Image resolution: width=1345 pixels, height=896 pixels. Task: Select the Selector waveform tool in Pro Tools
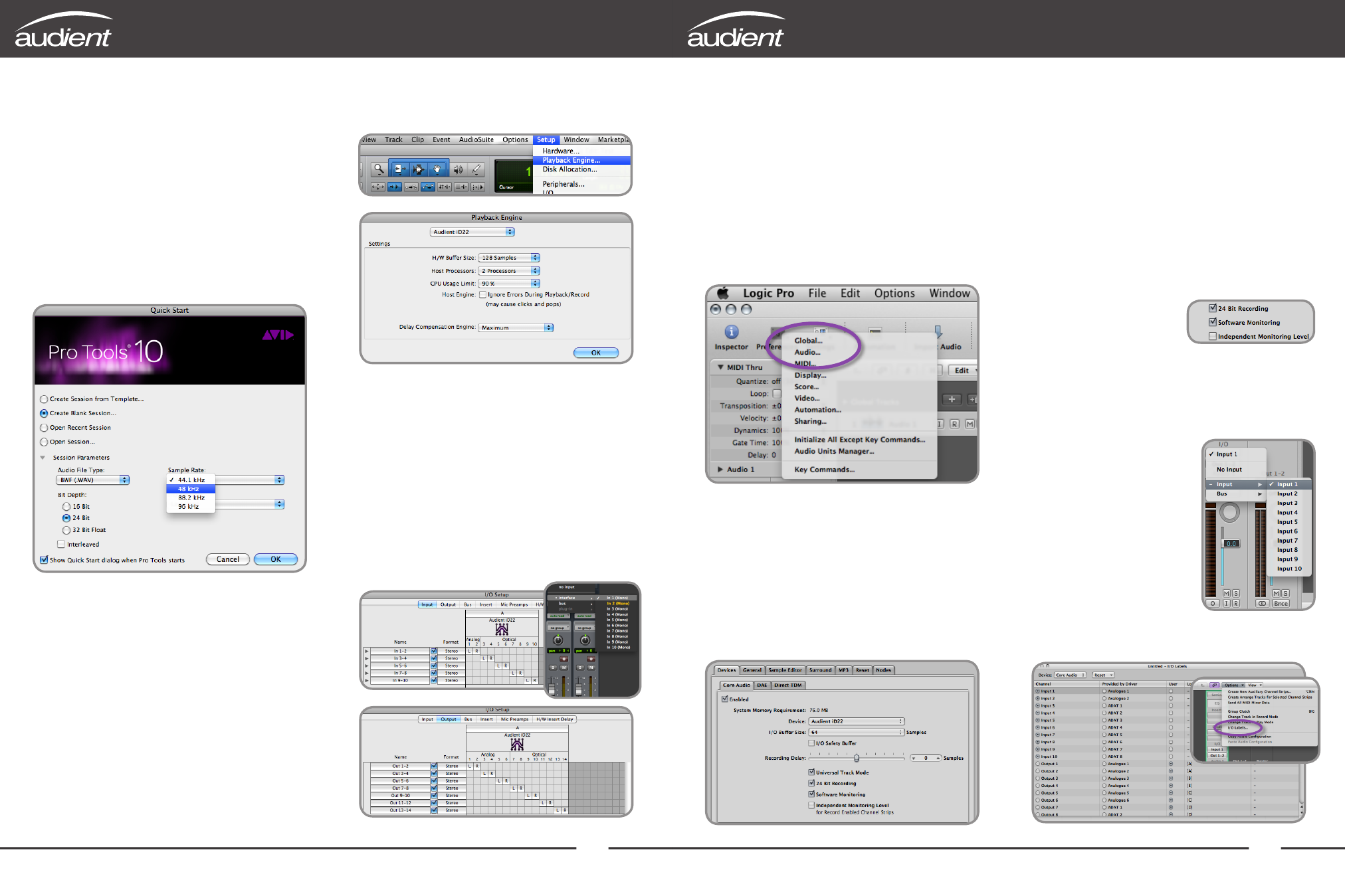coord(418,169)
